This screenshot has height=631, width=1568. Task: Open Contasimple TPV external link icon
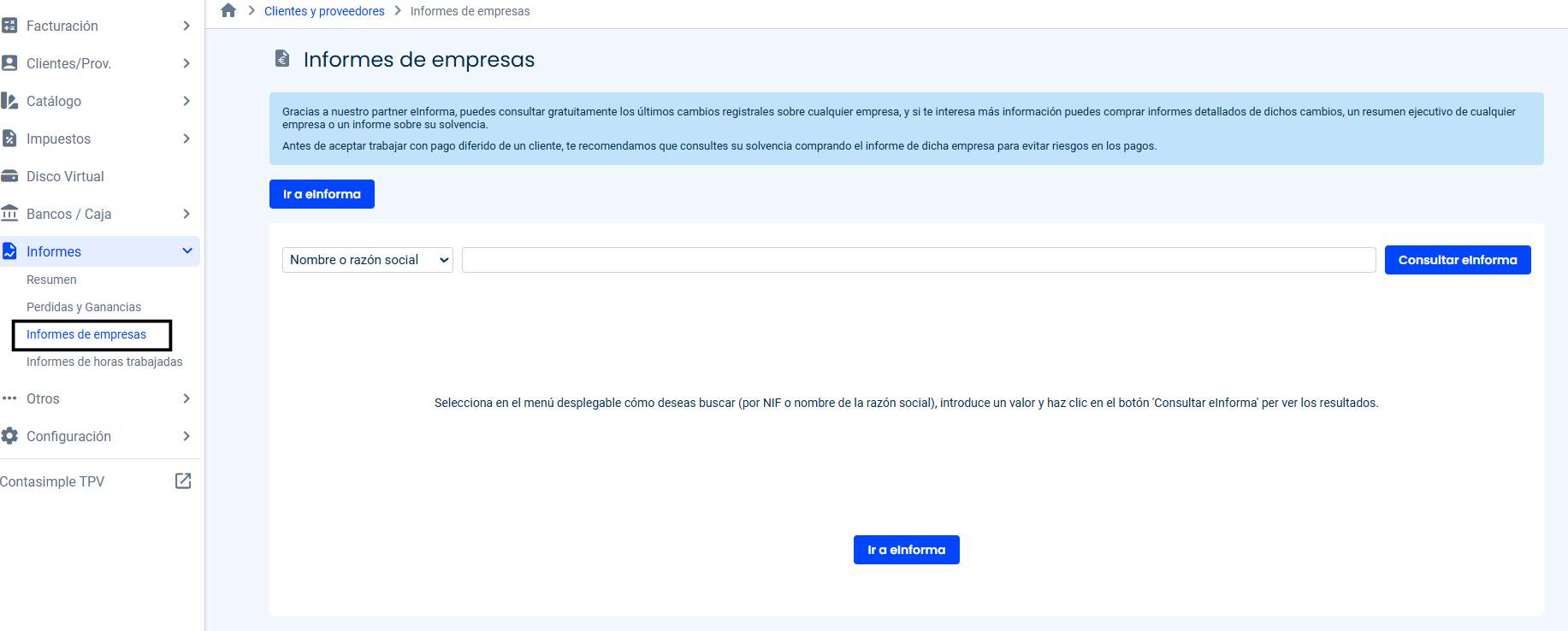[x=183, y=481]
